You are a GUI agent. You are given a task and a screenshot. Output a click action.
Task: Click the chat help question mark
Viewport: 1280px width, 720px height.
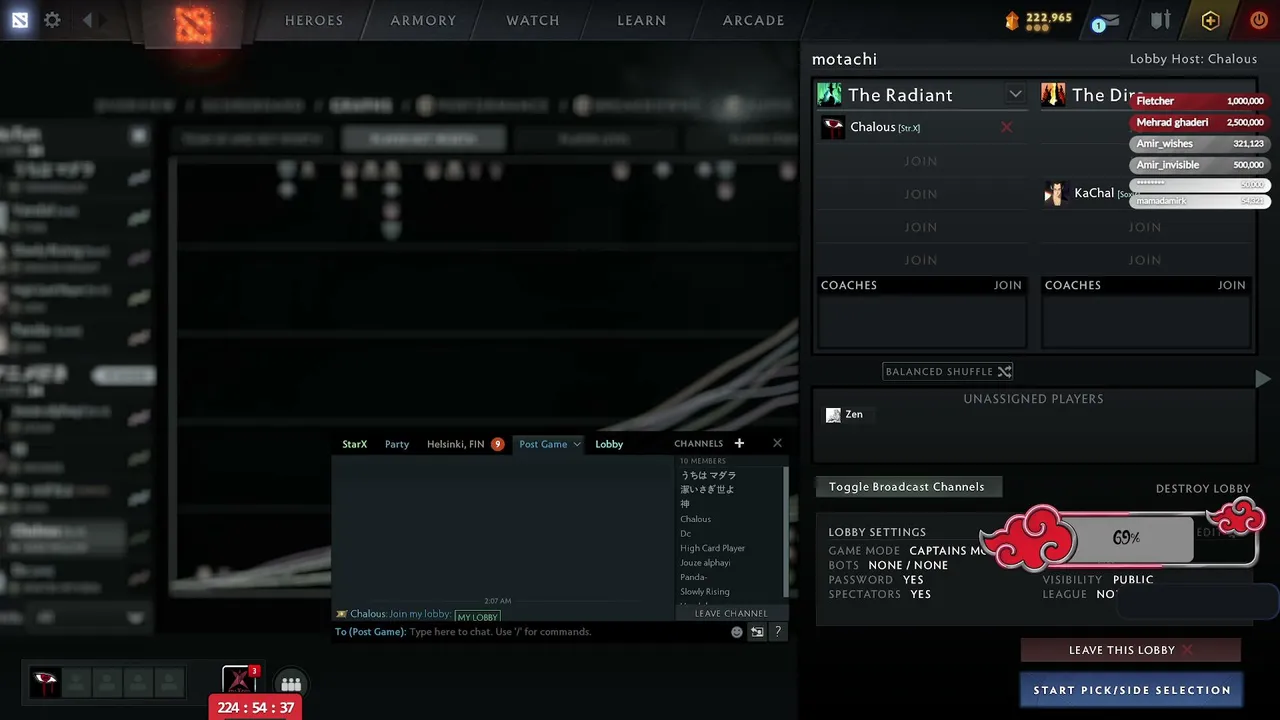[x=777, y=632]
